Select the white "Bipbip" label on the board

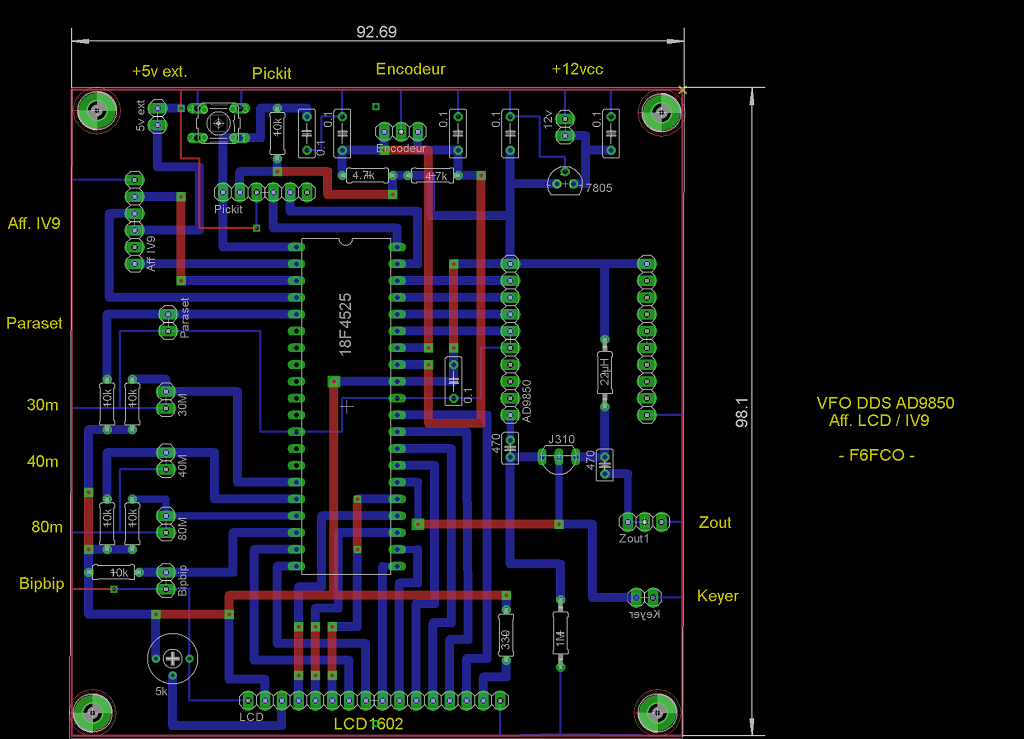(x=182, y=580)
